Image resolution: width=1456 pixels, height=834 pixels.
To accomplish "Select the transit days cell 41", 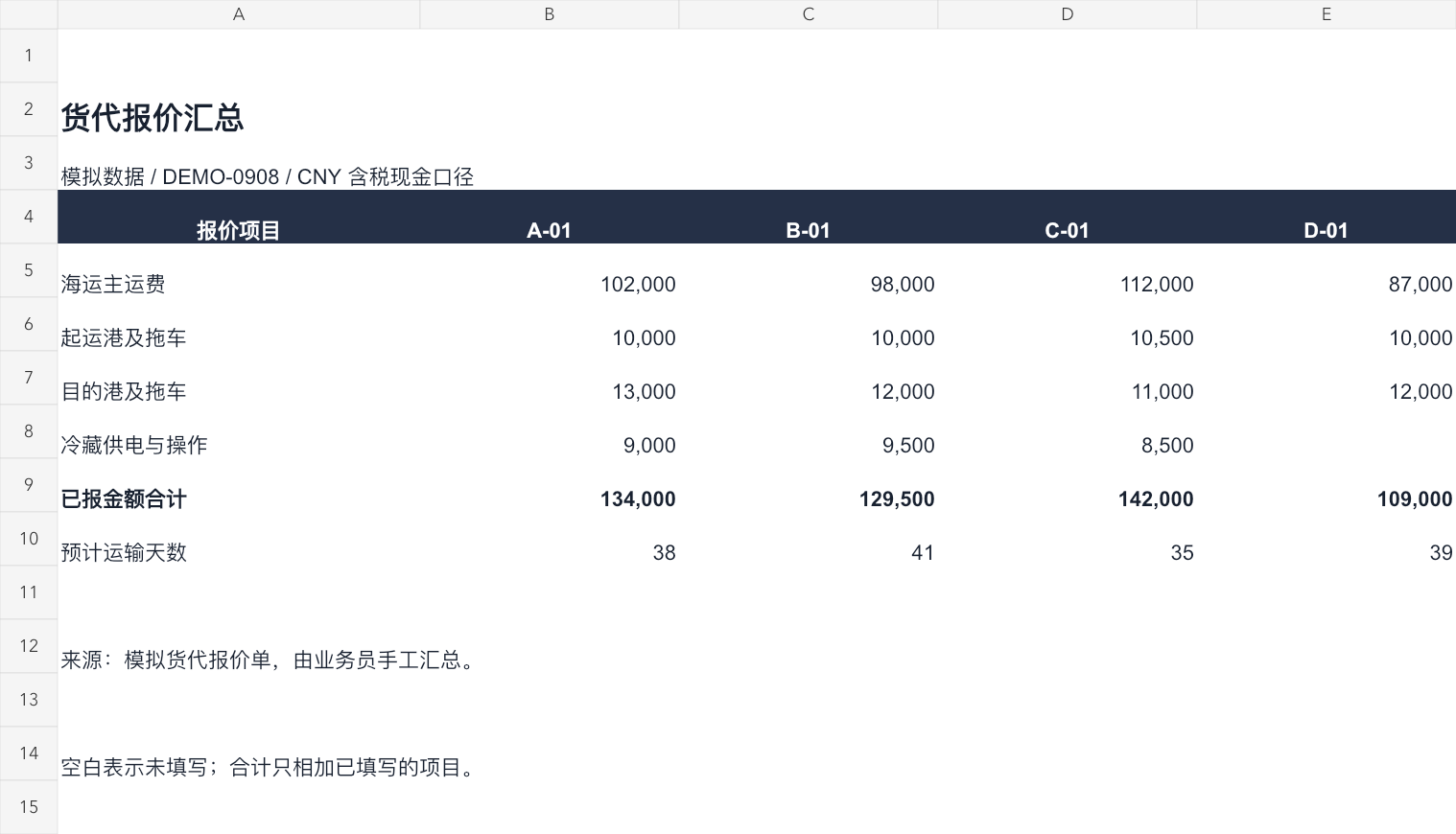I will 809,539.
